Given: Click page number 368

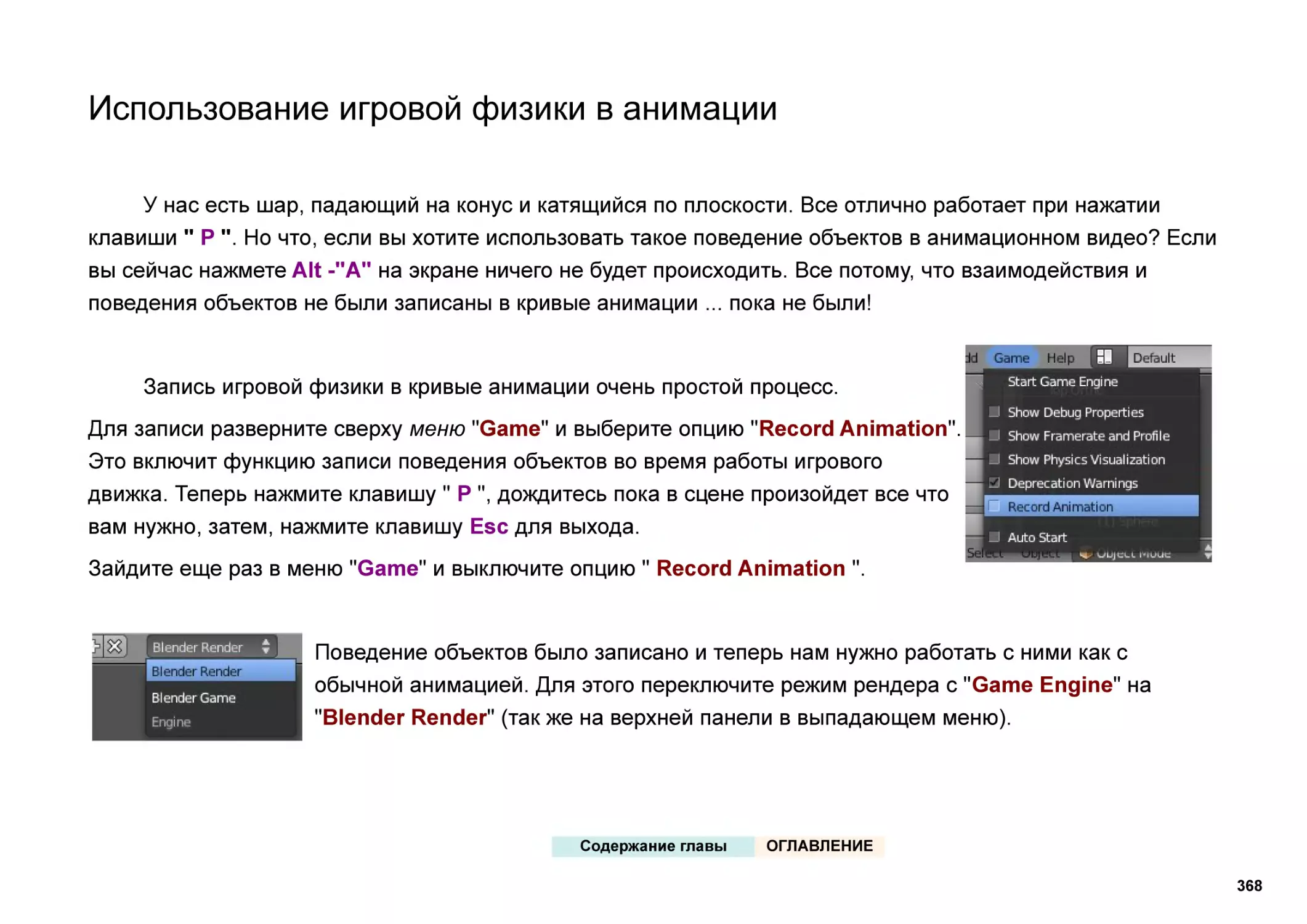Looking at the screenshot, I should click(1249, 885).
